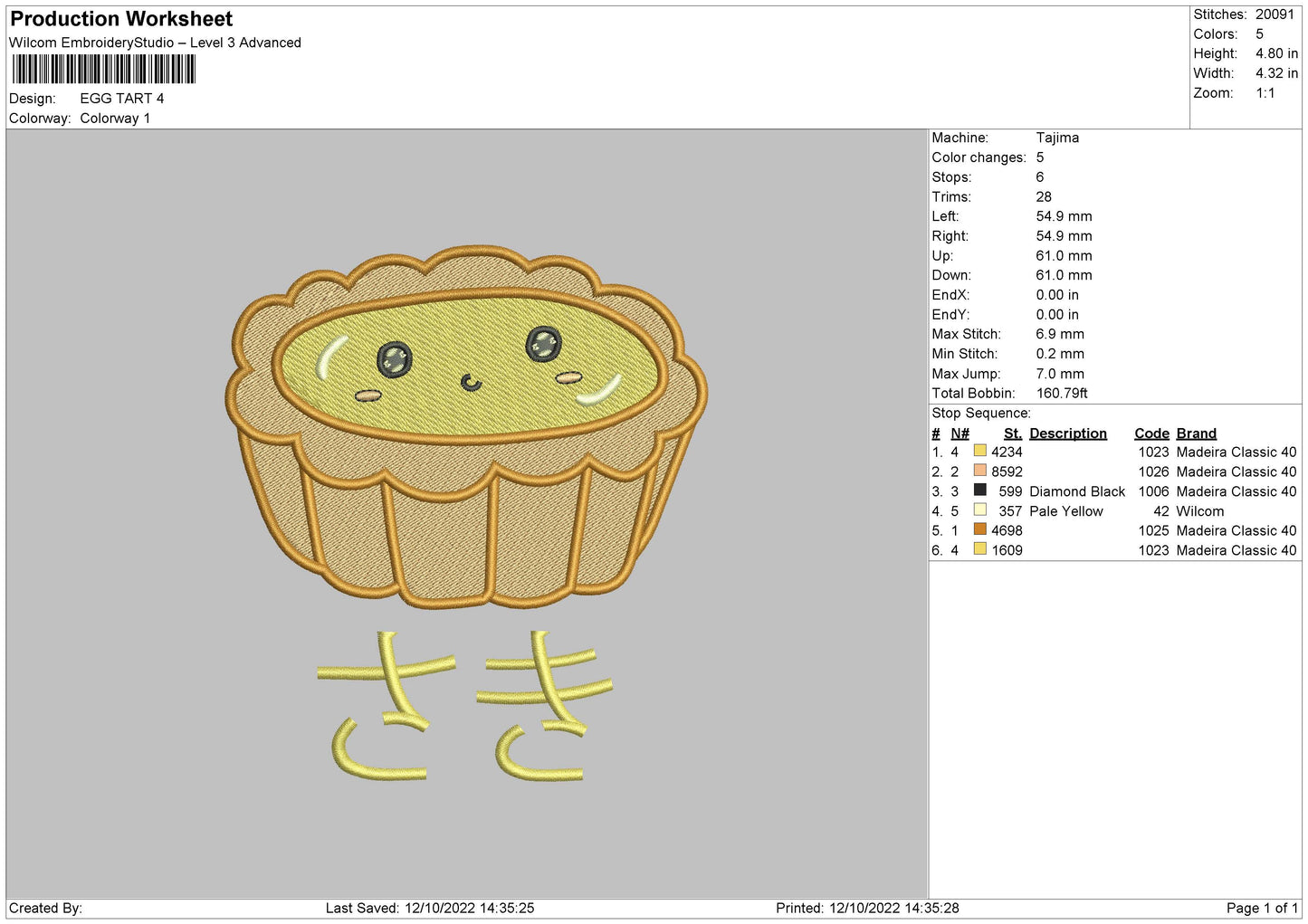This screenshot has height=924, width=1308.
Task: Click the barcode under the header
Action: [x=103, y=70]
